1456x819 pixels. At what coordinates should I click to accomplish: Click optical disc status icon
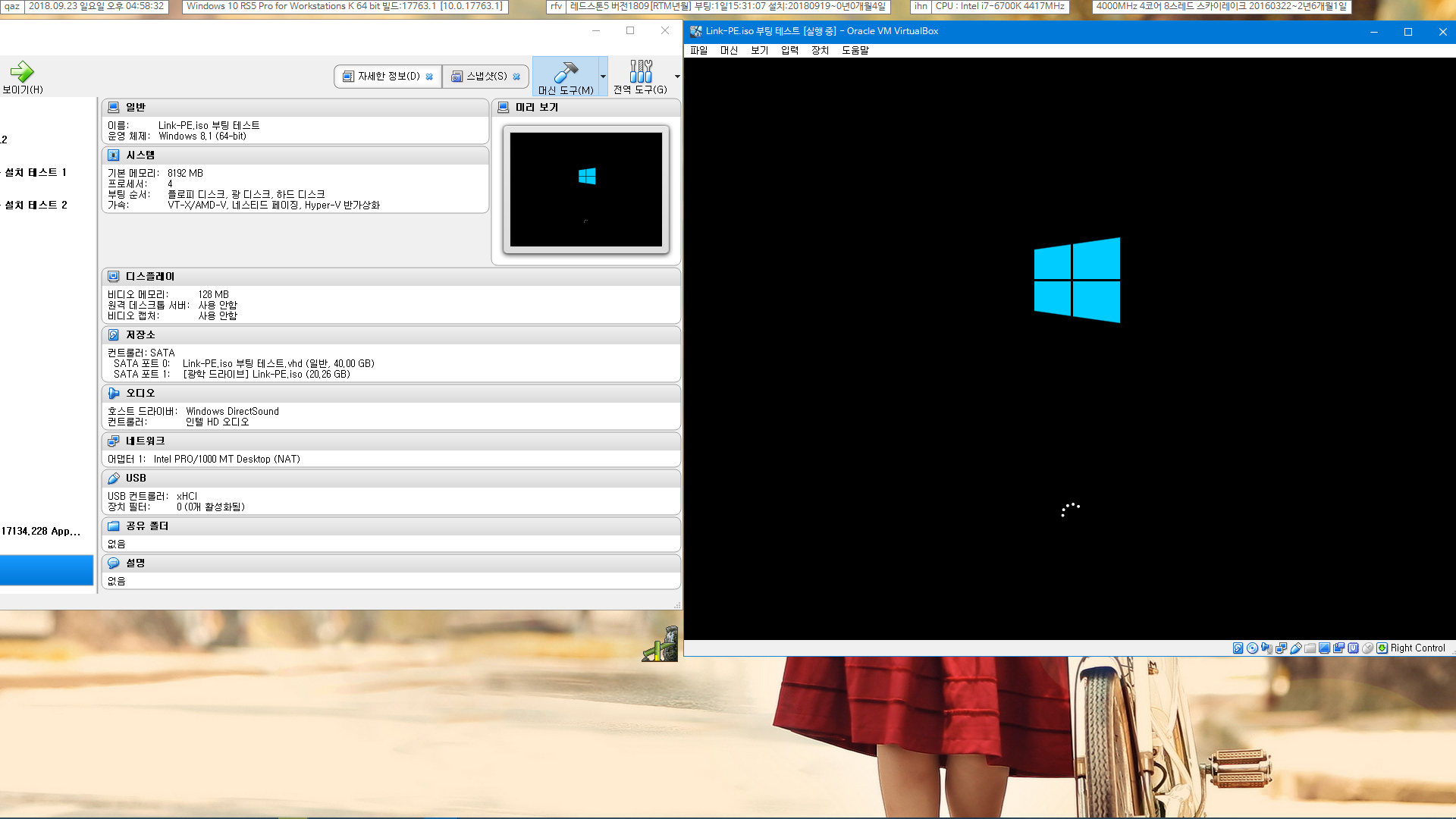[1252, 648]
